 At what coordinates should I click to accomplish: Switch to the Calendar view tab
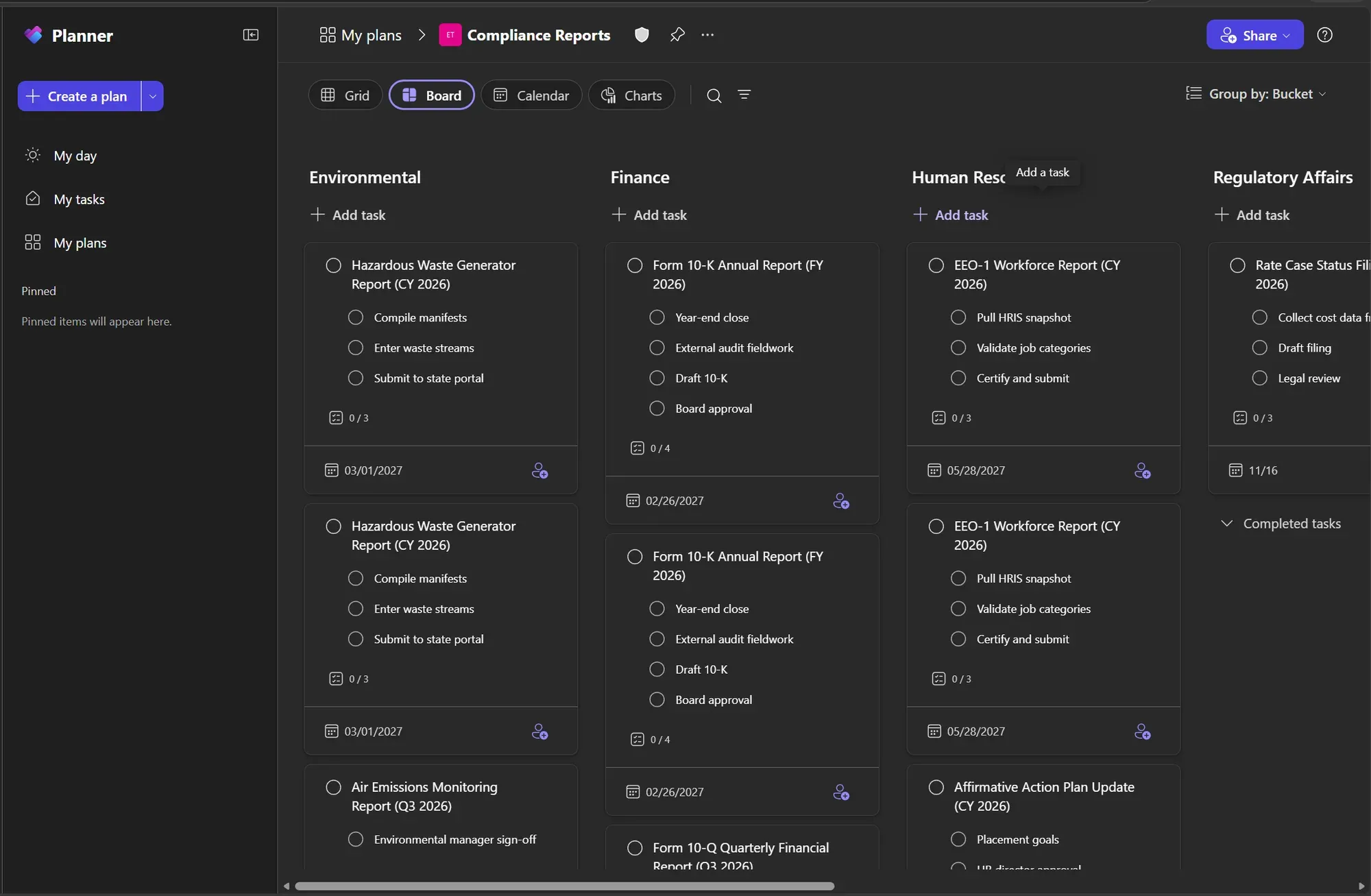pos(531,95)
